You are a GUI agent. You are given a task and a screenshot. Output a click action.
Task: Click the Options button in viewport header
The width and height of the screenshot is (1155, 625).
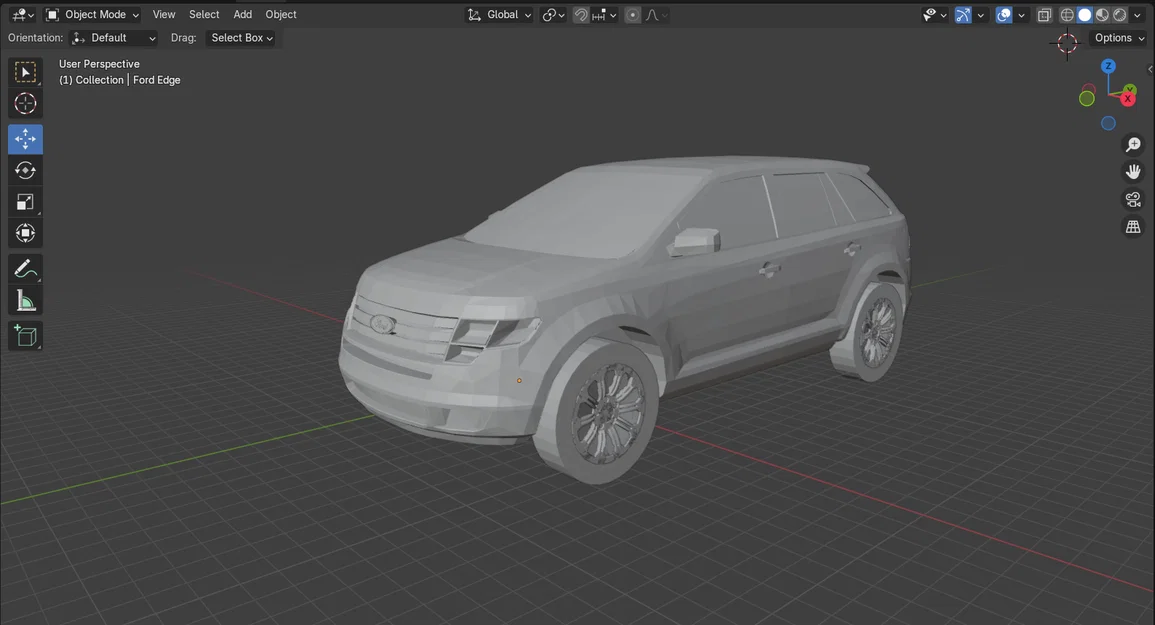pyautogui.click(x=1114, y=37)
